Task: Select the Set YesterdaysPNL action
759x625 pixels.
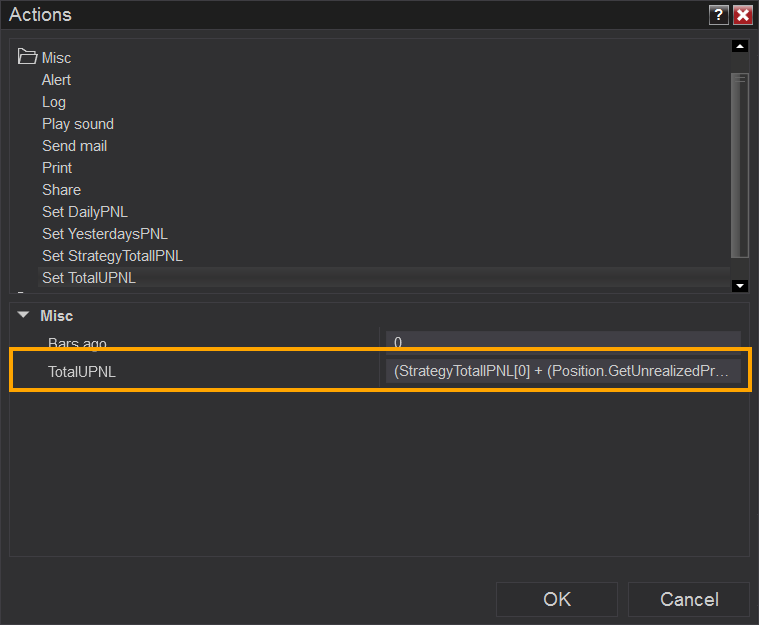Action: tap(106, 234)
